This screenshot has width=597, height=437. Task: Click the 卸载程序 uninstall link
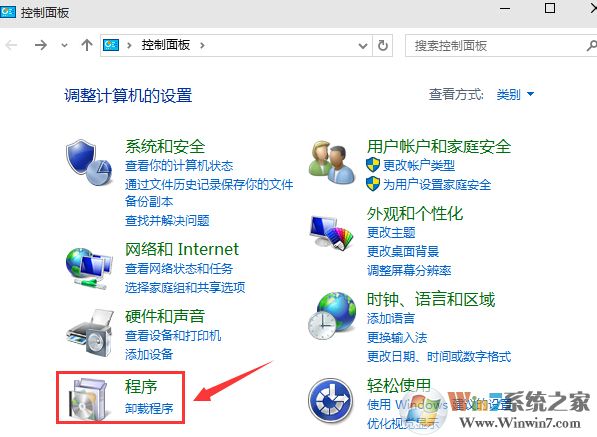pyautogui.click(x=149, y=408)
